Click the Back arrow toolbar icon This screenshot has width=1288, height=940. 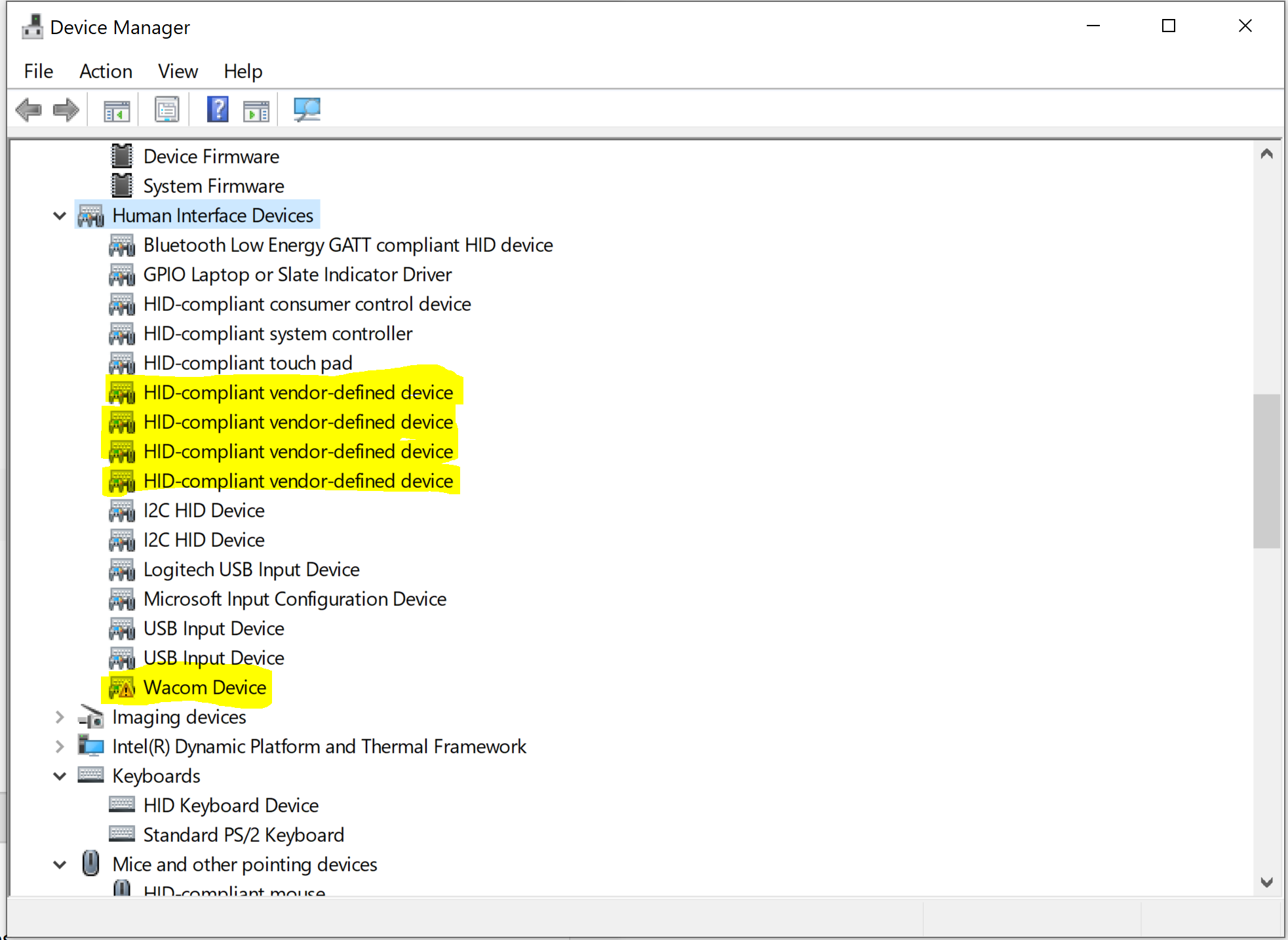click(28, 109)
